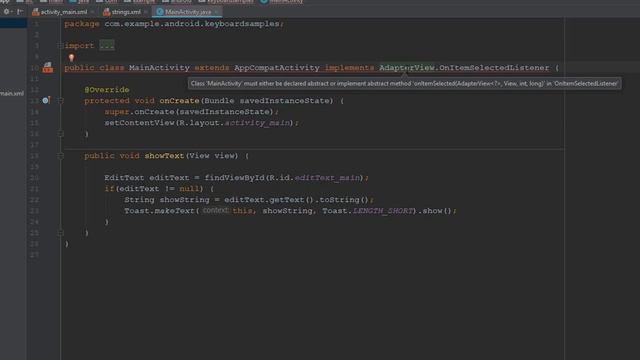
Task: Click the @Override annotation
Action: click(107, 90)
